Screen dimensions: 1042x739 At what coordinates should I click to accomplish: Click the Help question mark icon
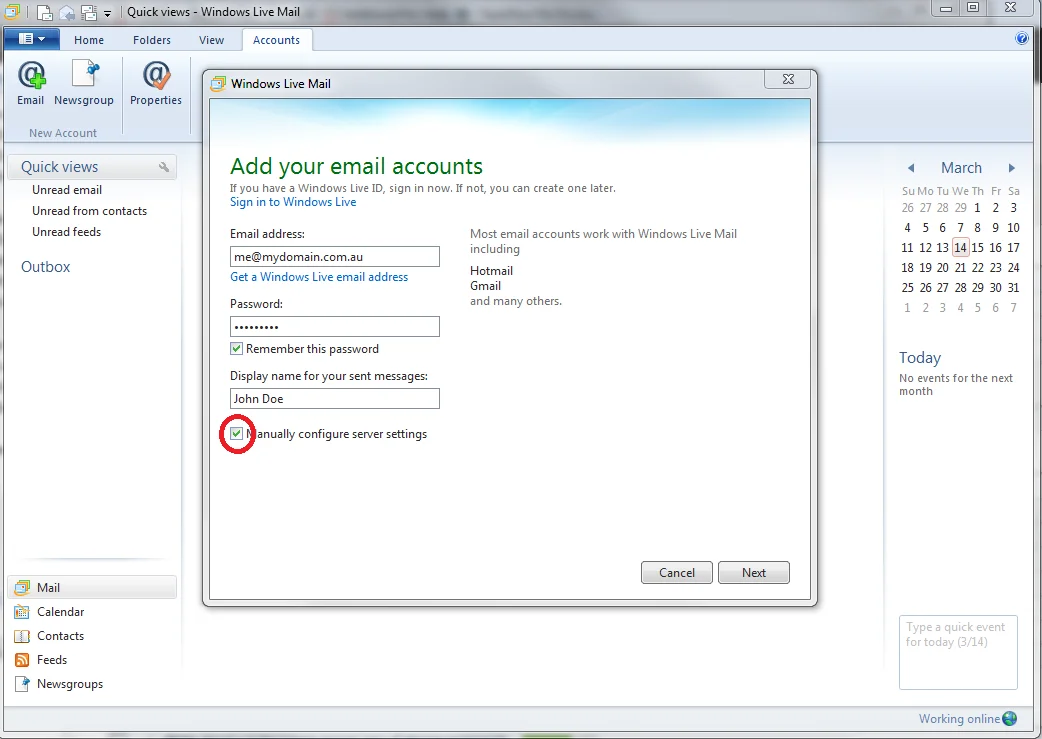pos(1022,39)
